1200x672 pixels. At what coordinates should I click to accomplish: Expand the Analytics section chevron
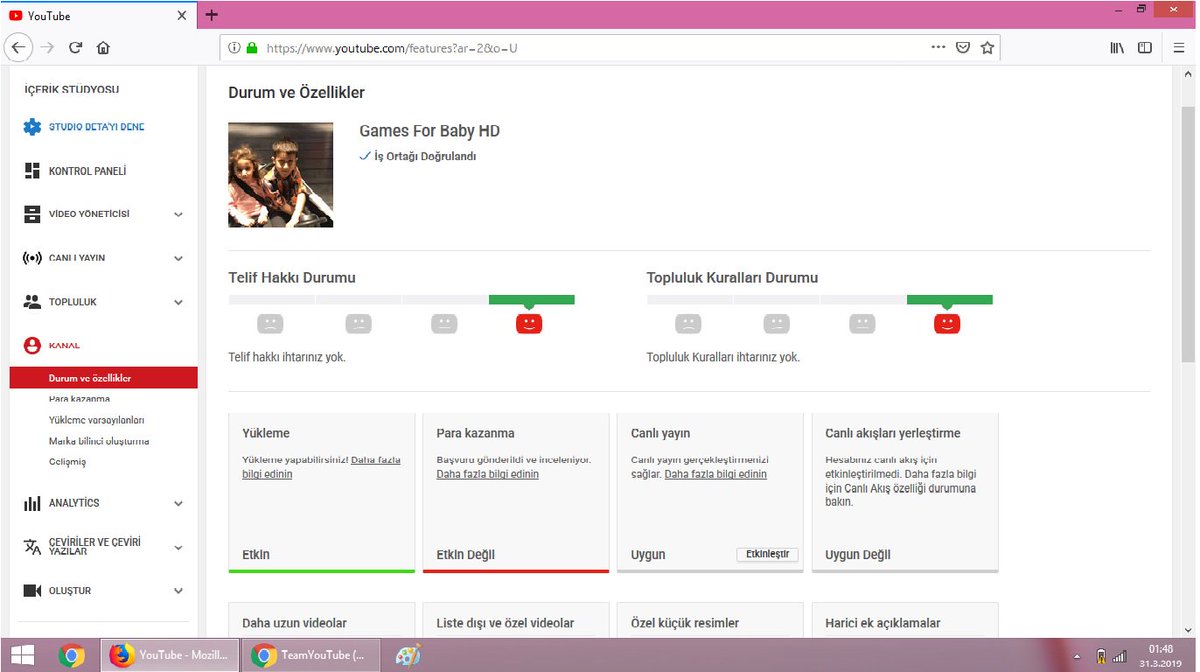point(178,503)
